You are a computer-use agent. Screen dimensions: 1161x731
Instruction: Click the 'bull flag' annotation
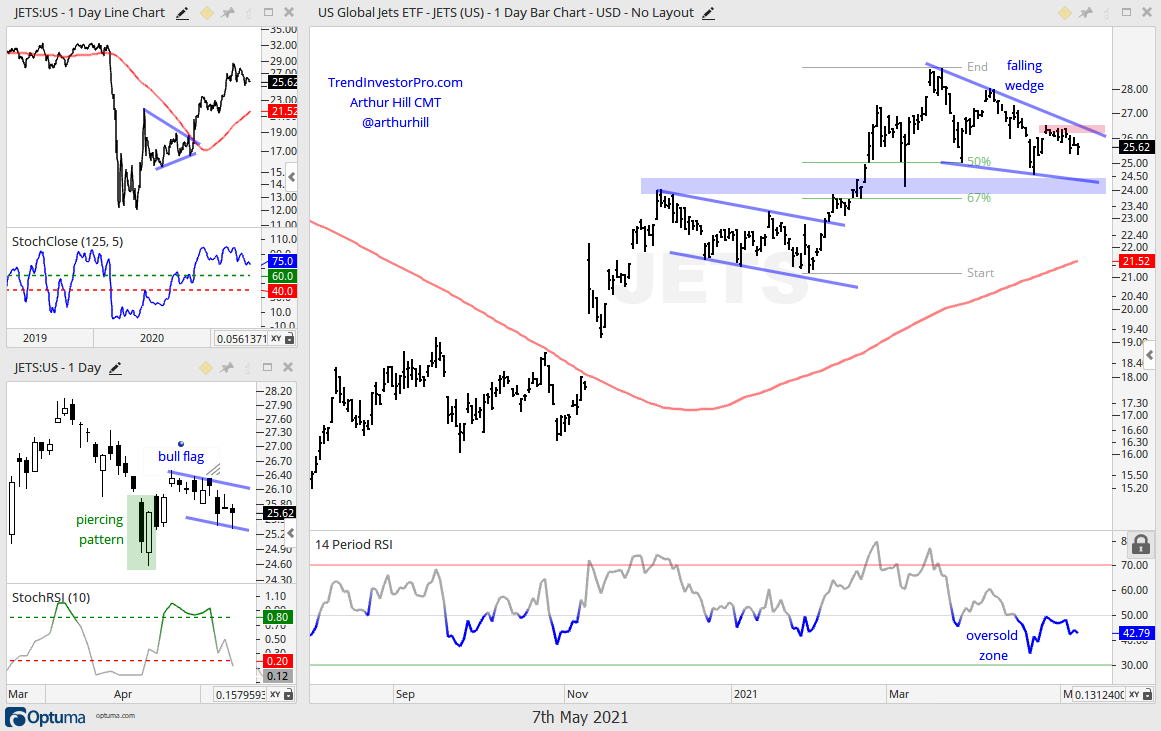[x=181, y=456]
